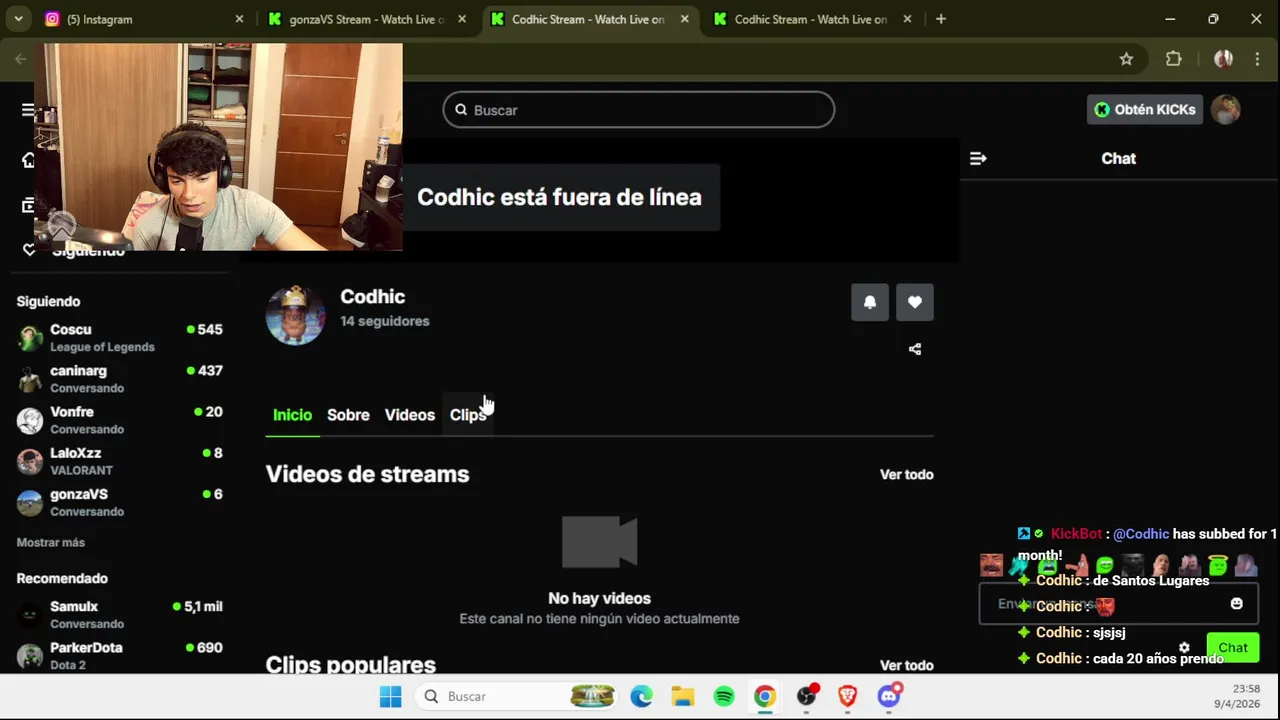The width and height of the screenshot is (1280, 720).
Task: Insert the Patrick Star emote
Action: click(x=1076, y=565)
